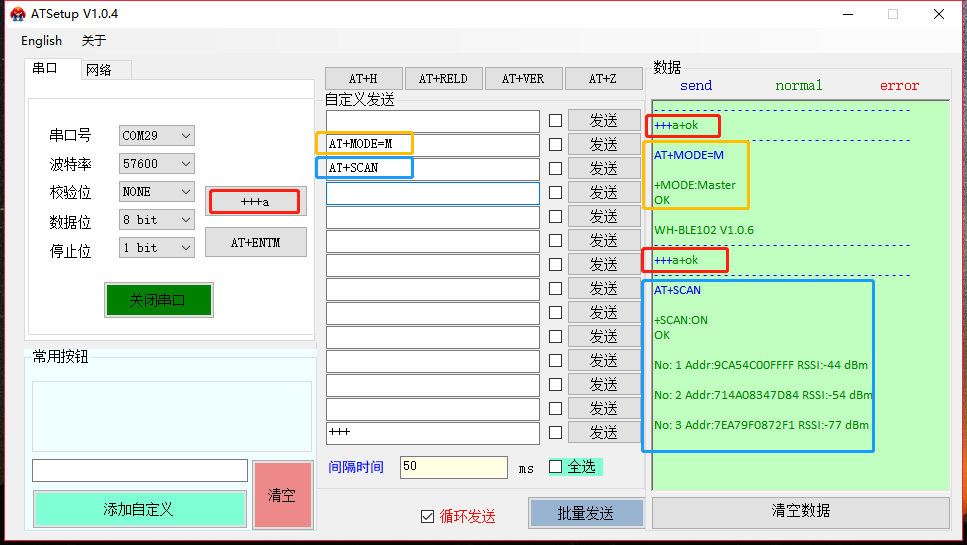Open the 关于 menu

click(93, 41)
